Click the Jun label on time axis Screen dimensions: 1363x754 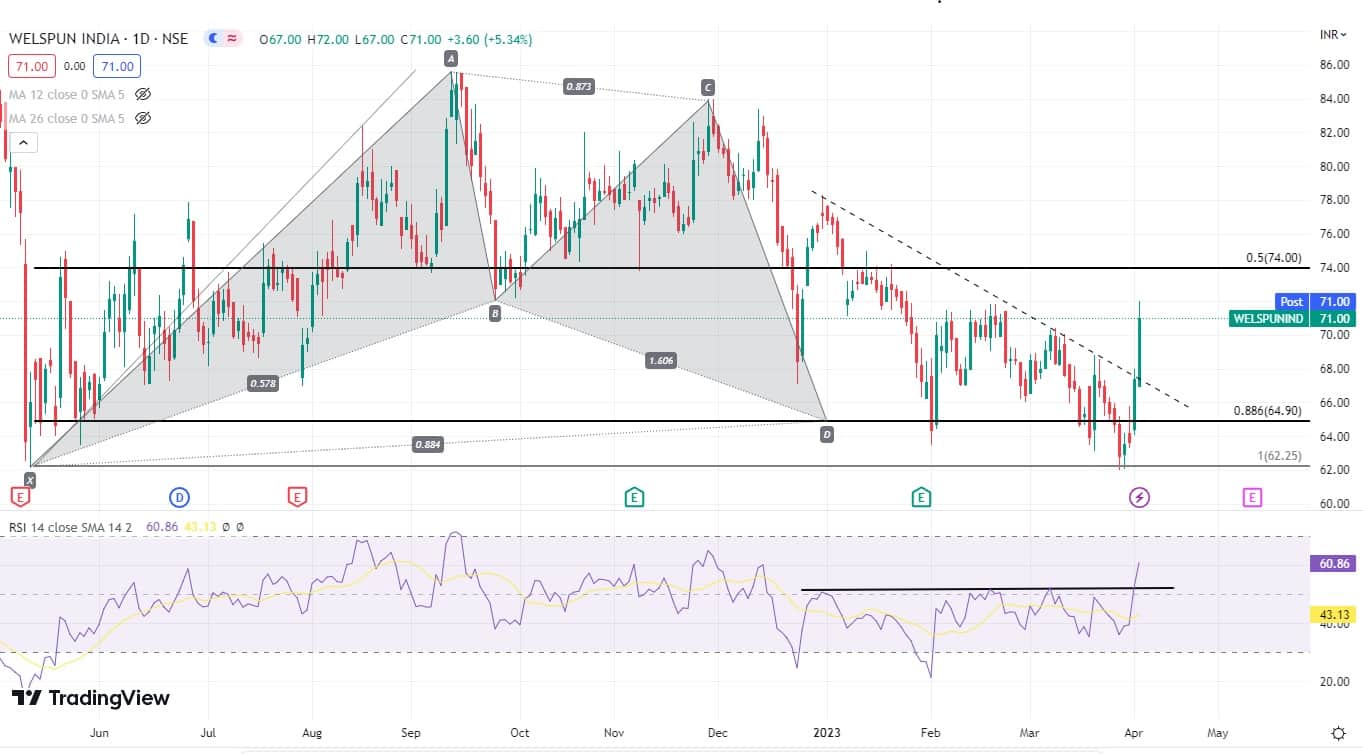(x=99, y=732)
